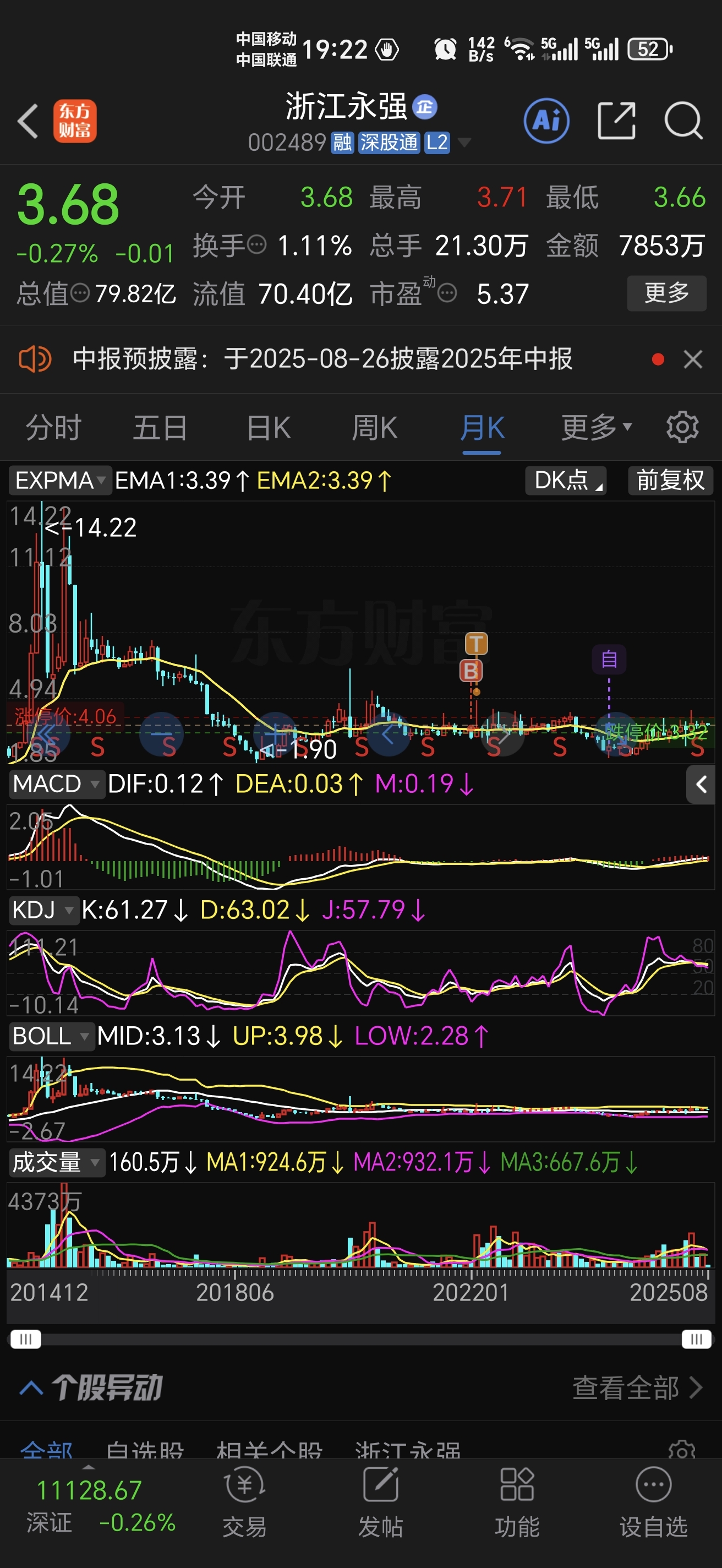Image resolution: width=722 pixels, height=1568 pixels.
Task: Expand the stock code 002489 dropdown arrow
Action: (464, 143)
